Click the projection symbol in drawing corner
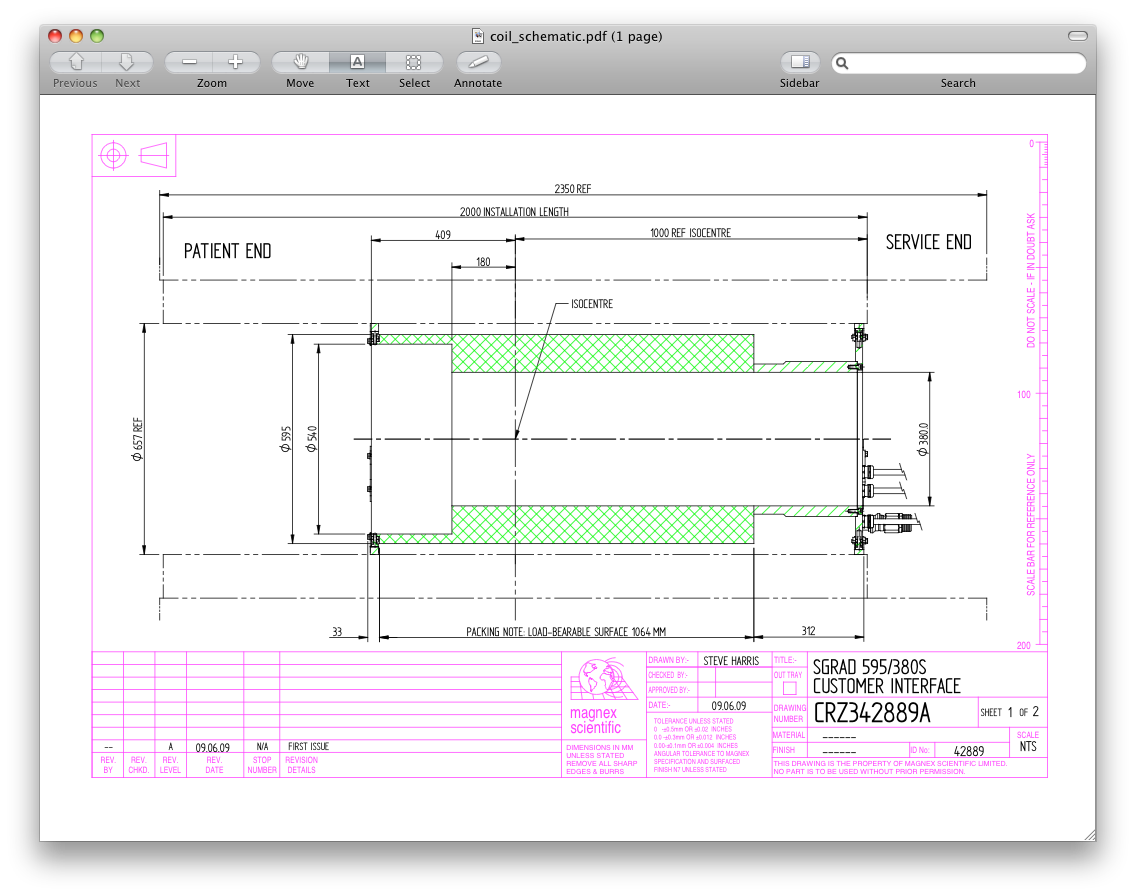 pyautogui.click(x=134, y=155)
